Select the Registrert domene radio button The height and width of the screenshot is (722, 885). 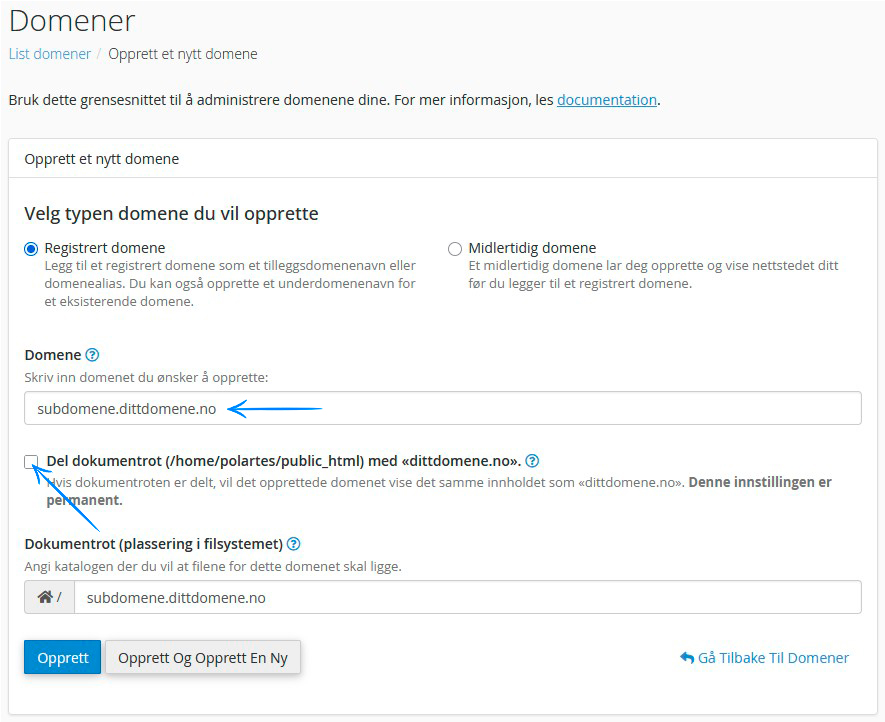(32, 248)
